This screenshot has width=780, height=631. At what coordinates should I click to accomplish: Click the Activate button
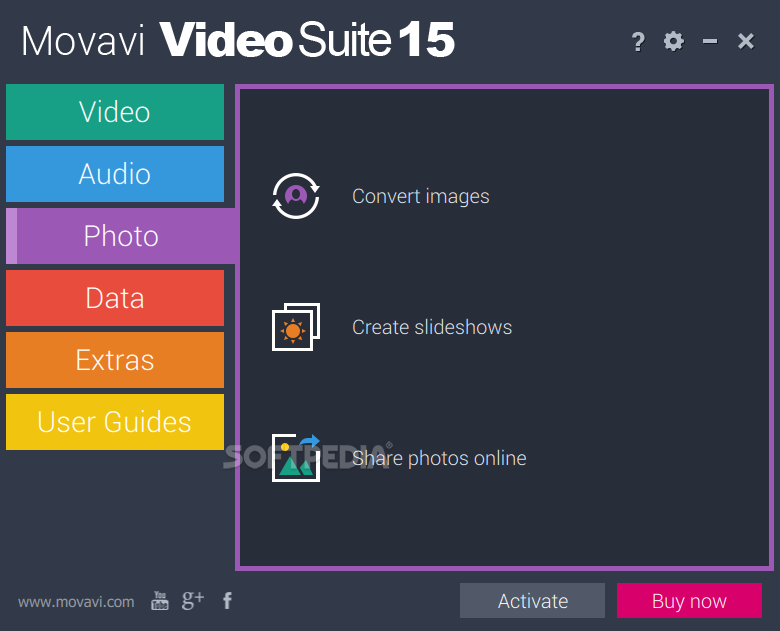coord(532,601)
